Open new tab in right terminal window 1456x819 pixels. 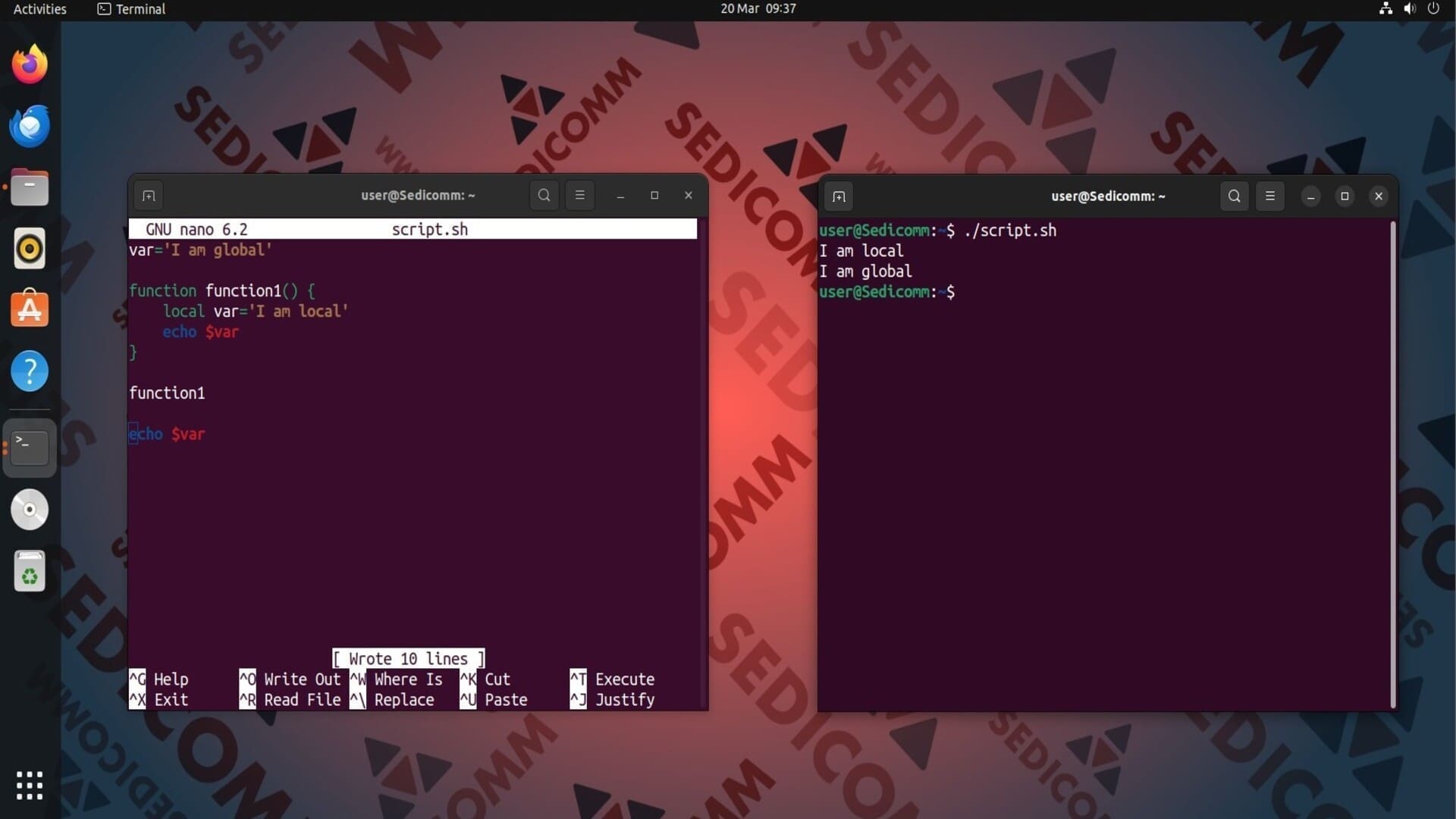(x=839, y=196)
